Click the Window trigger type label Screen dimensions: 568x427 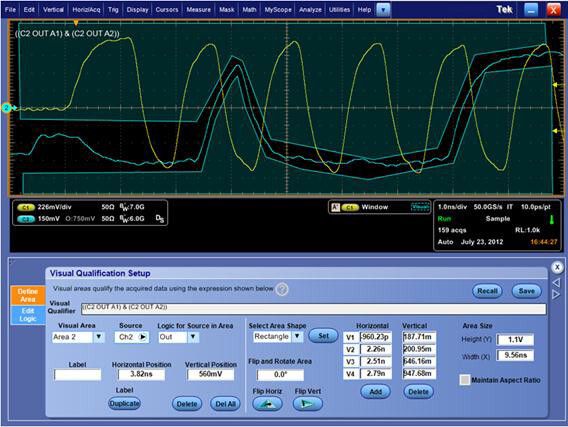pyautogui.click(x=375, y=207)
